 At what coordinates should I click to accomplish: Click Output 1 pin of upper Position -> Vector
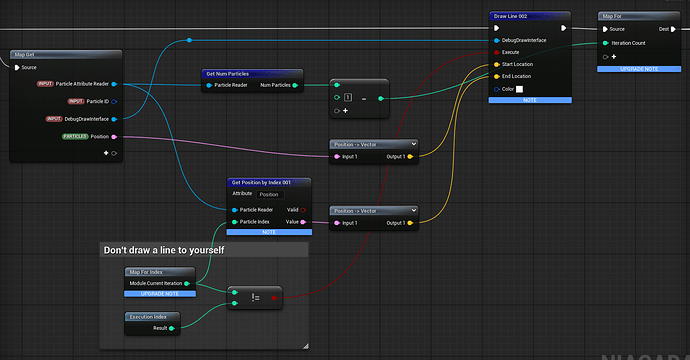click(x=410, y=156)
